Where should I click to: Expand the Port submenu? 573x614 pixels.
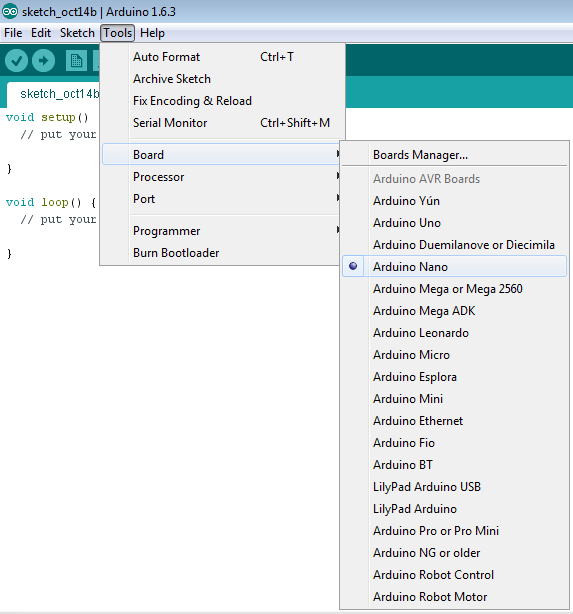coord(221,199)
